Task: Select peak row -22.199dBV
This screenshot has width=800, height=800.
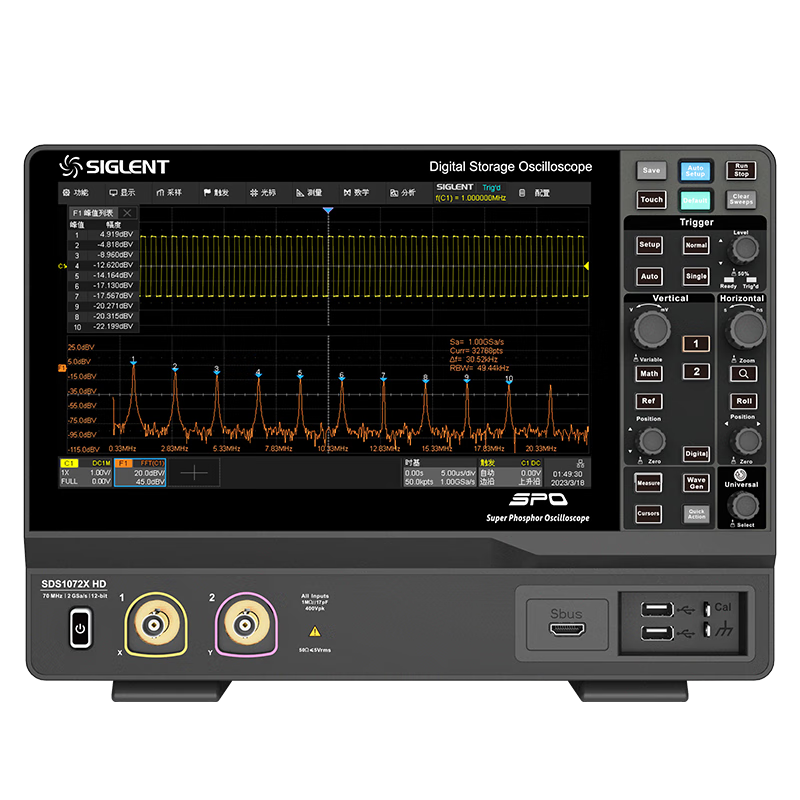Action: [x=104, y=327]
